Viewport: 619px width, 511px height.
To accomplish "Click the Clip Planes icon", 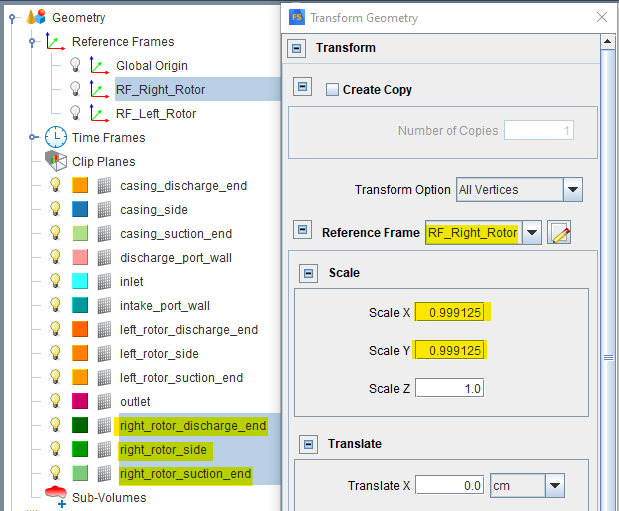I will pyautogui.click(x=56, y=161).
